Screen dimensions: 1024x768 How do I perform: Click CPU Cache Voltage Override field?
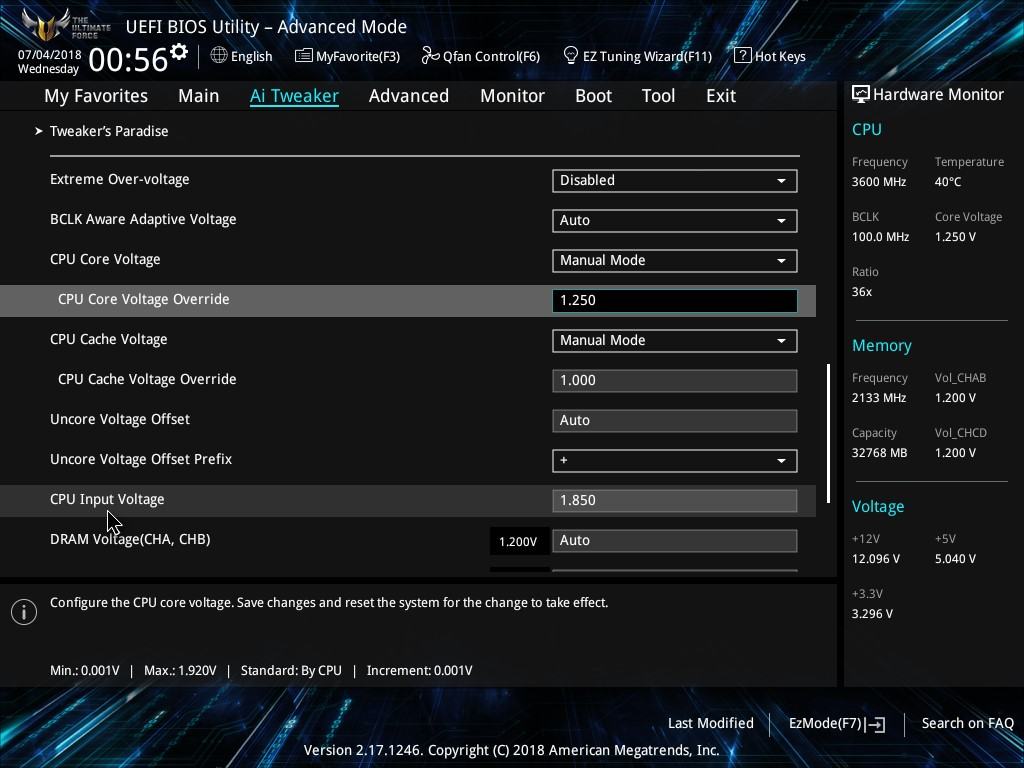[675, 381]
